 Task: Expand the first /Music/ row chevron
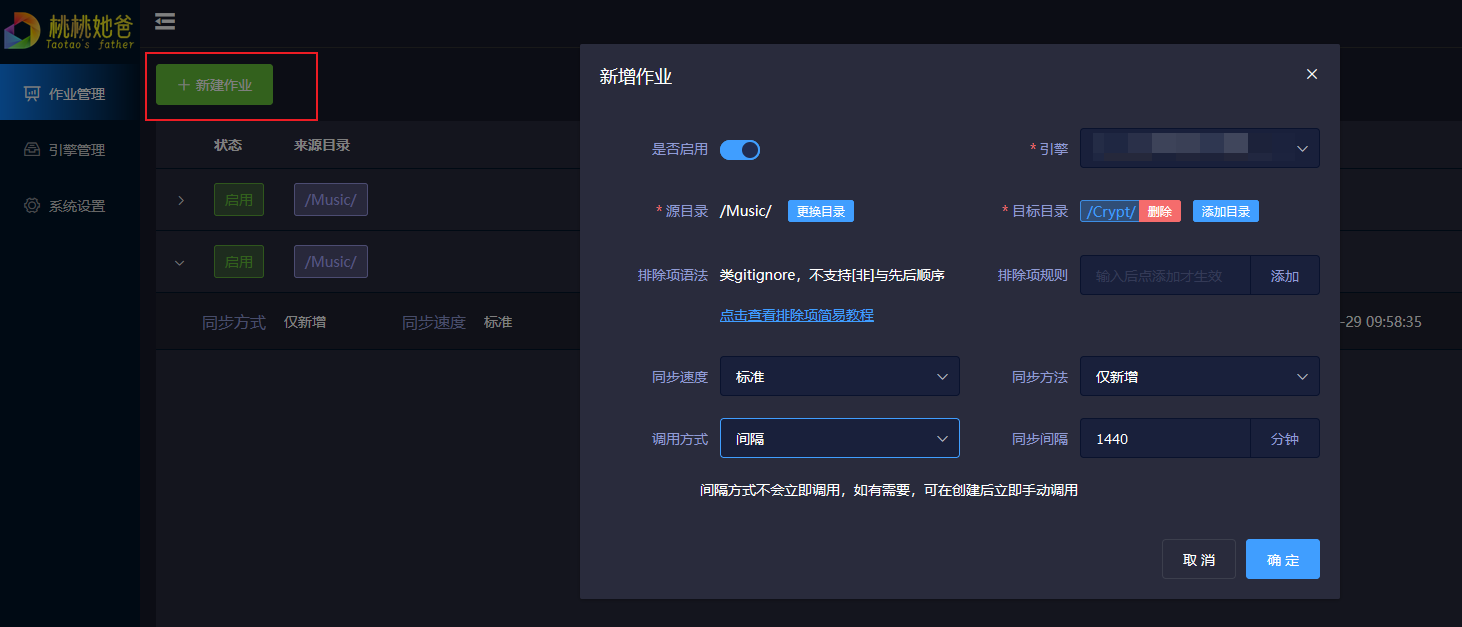(181, 200)
